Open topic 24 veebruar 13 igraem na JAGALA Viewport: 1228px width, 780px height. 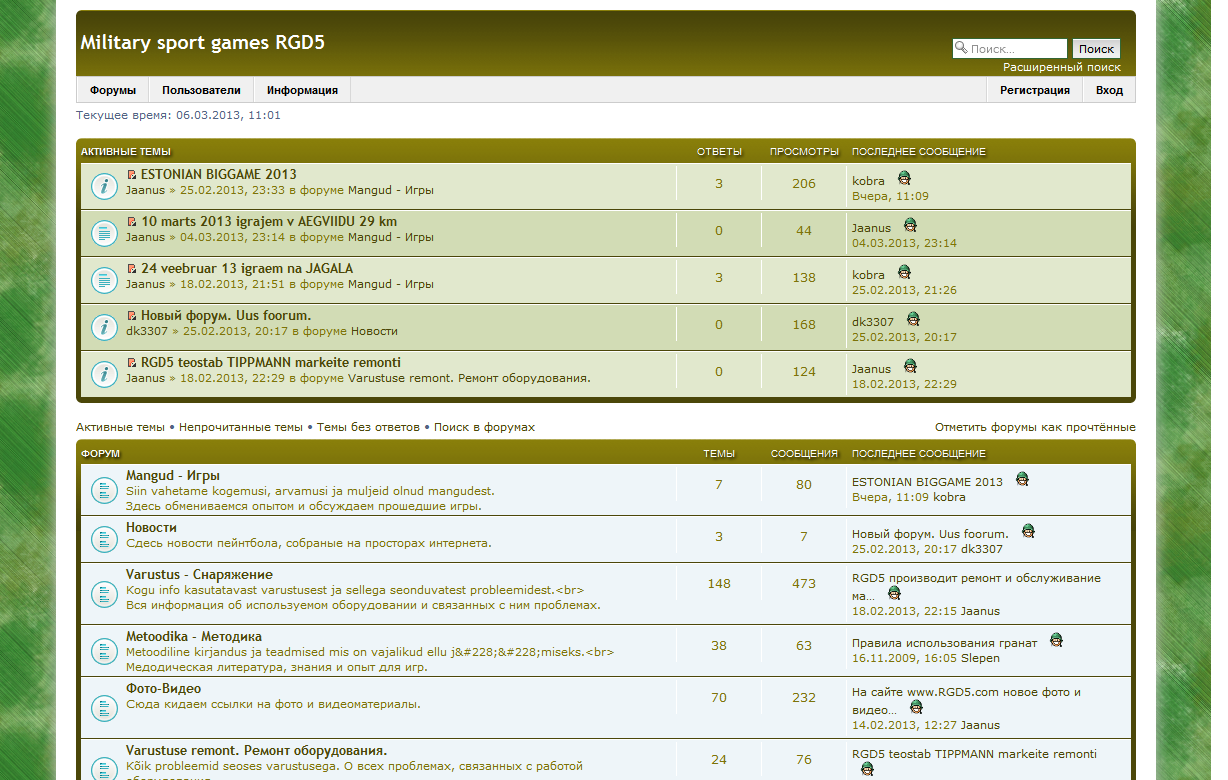point(247,269)
